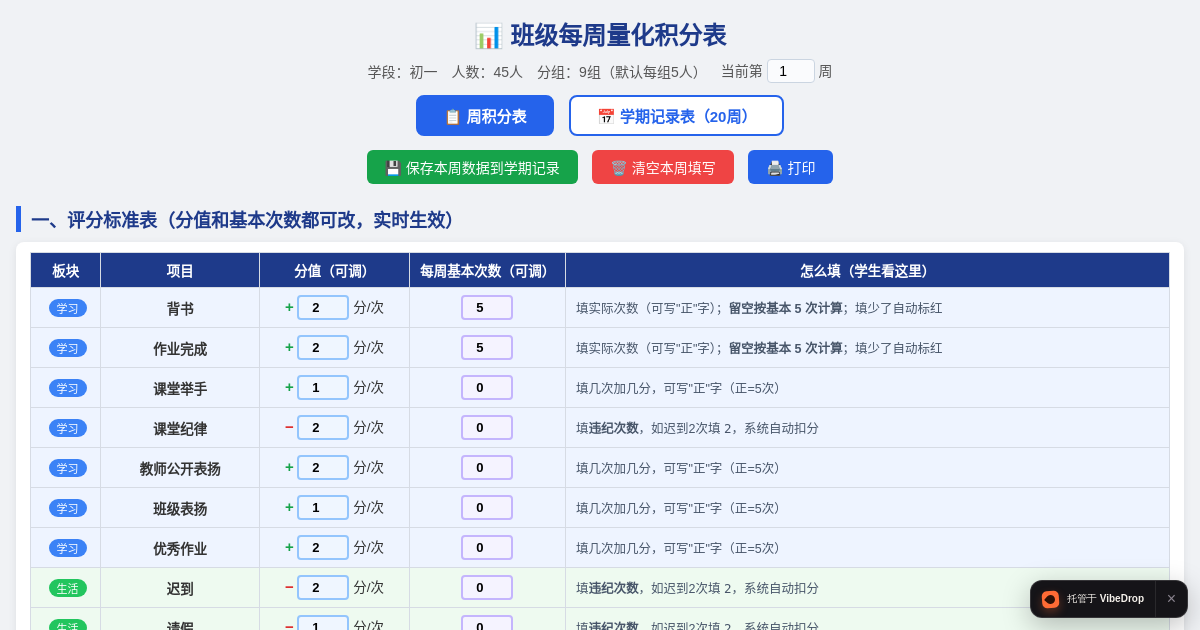Focus the current week number field

pos(791,71)
